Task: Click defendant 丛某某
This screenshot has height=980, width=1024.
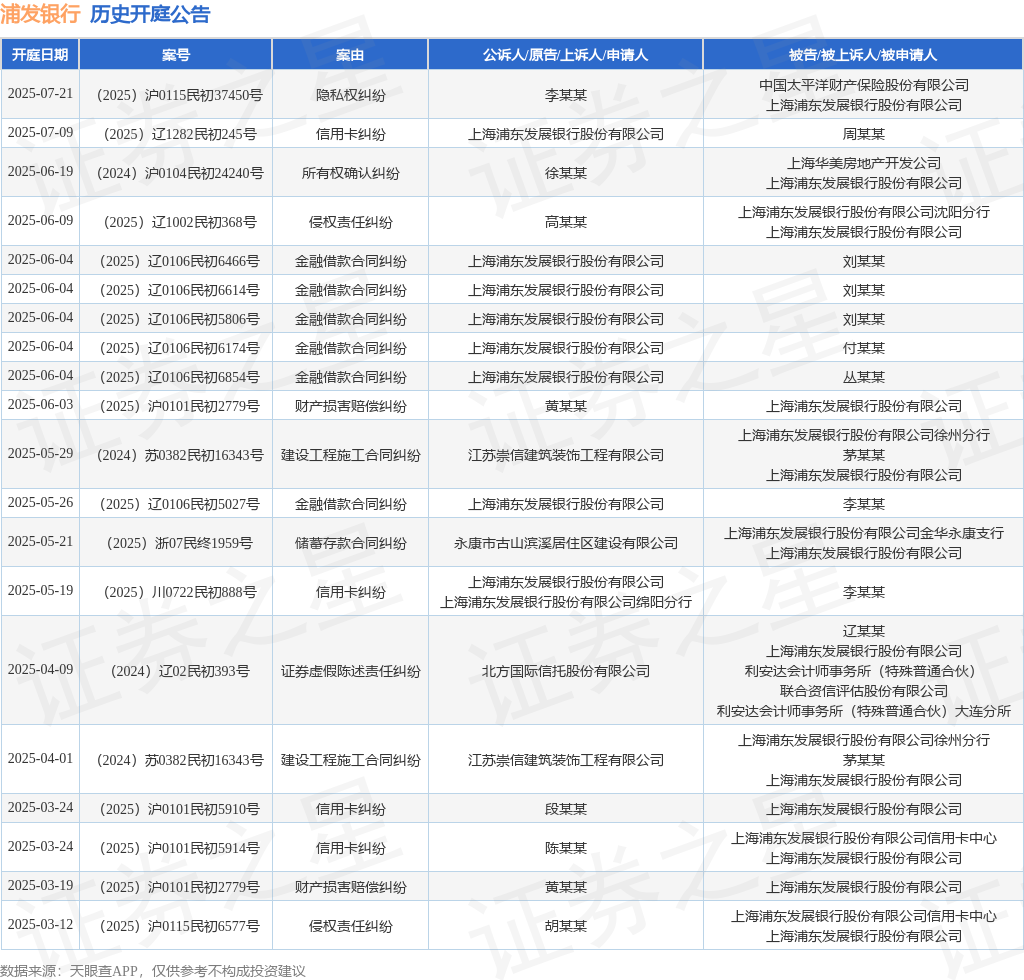Action: point(863,377)
